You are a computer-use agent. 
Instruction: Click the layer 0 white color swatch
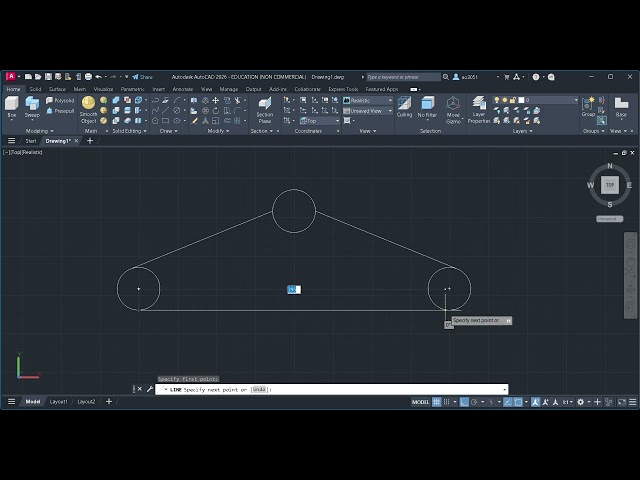point(521,100)
